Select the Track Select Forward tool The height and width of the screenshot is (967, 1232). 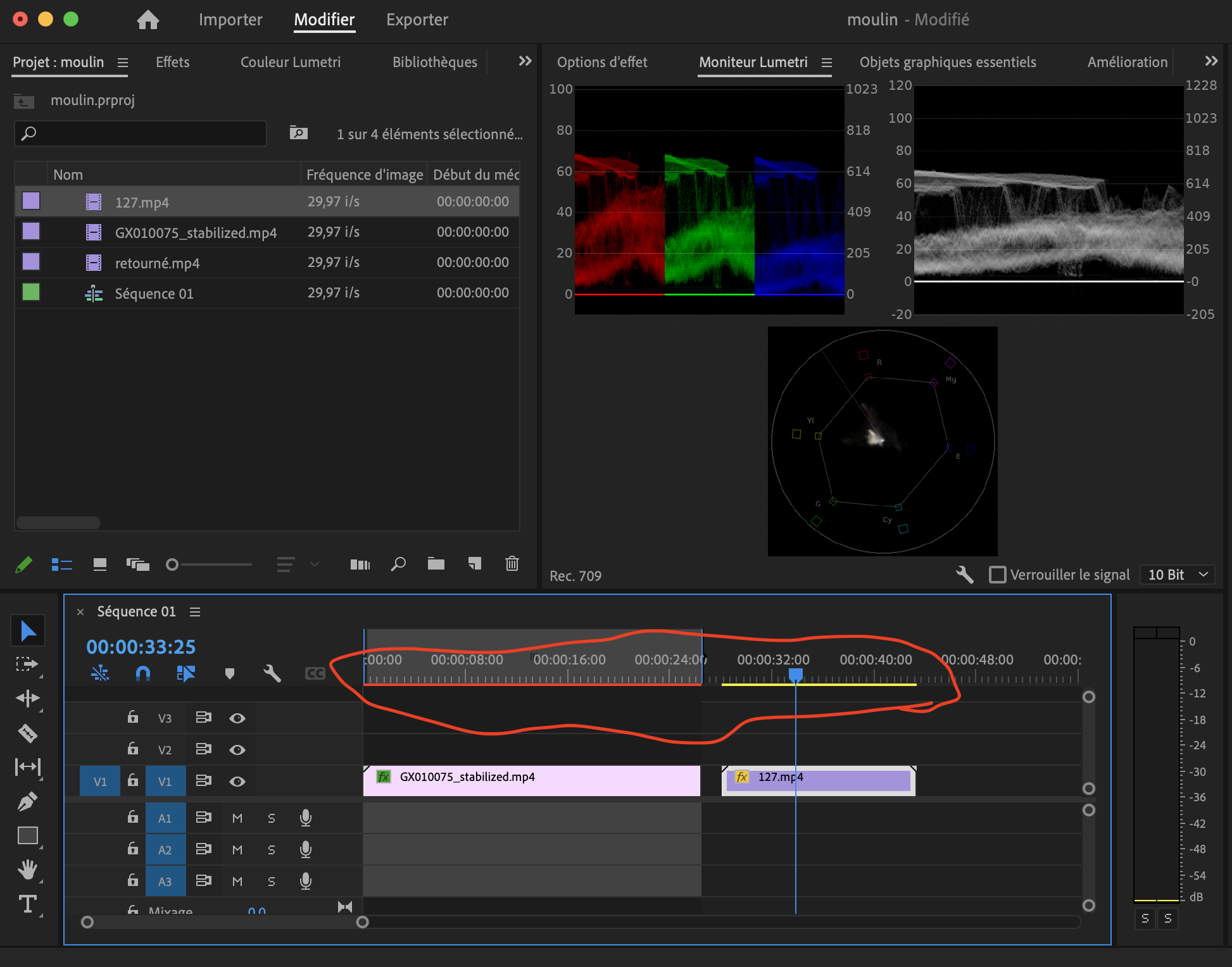coord(27,664)
